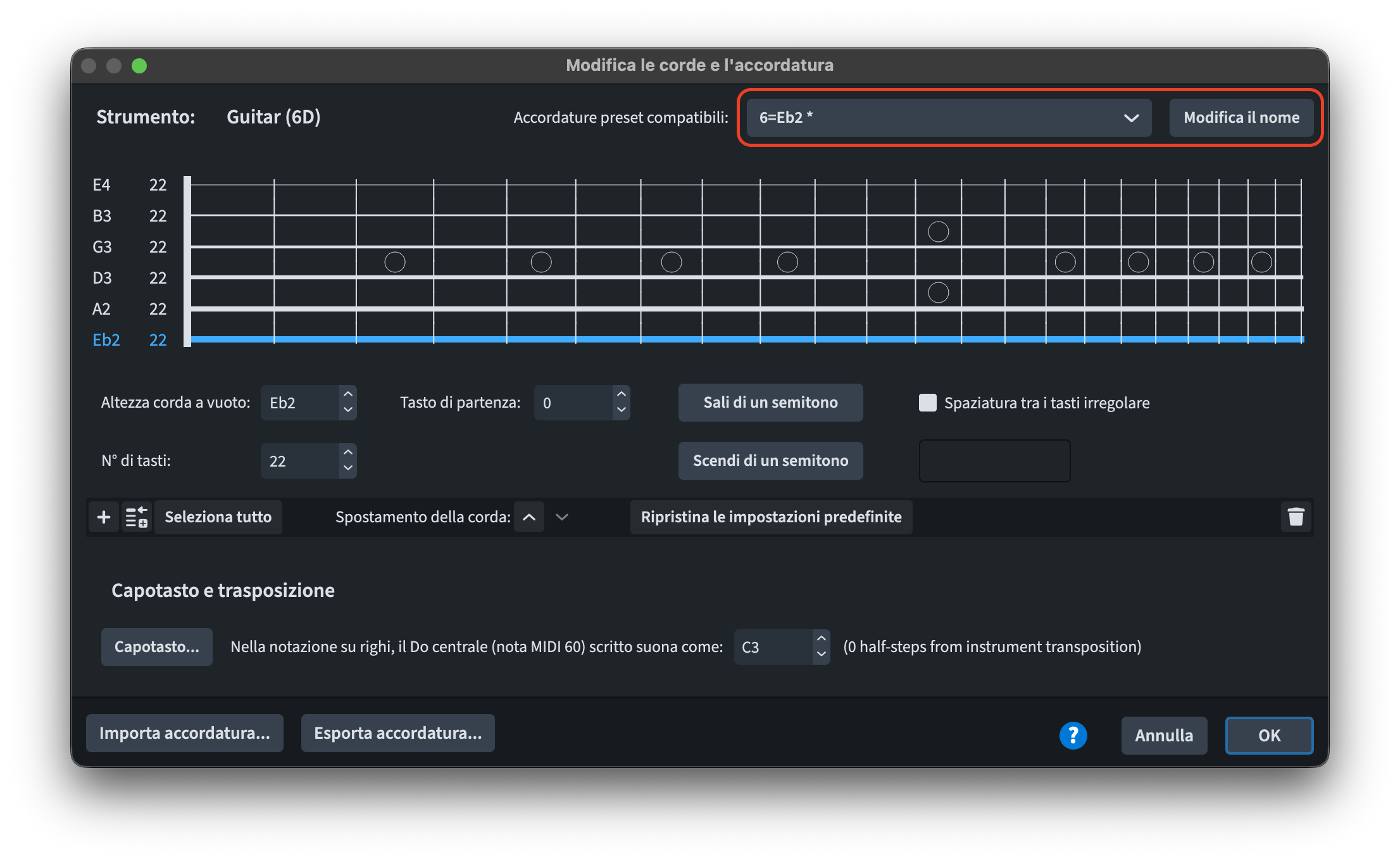The height and width of the screenshot is (861, 1400).
Task: Move string down with chevron icon
Action: [x=562, y=517]
